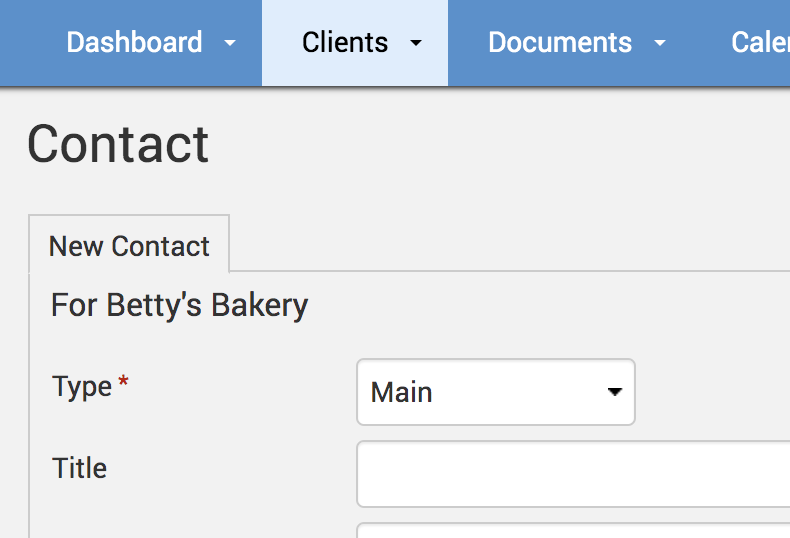This screenshot has width=790, height=538.
Task: Click the Type dropdown arrow
Action: coord(615,392)
